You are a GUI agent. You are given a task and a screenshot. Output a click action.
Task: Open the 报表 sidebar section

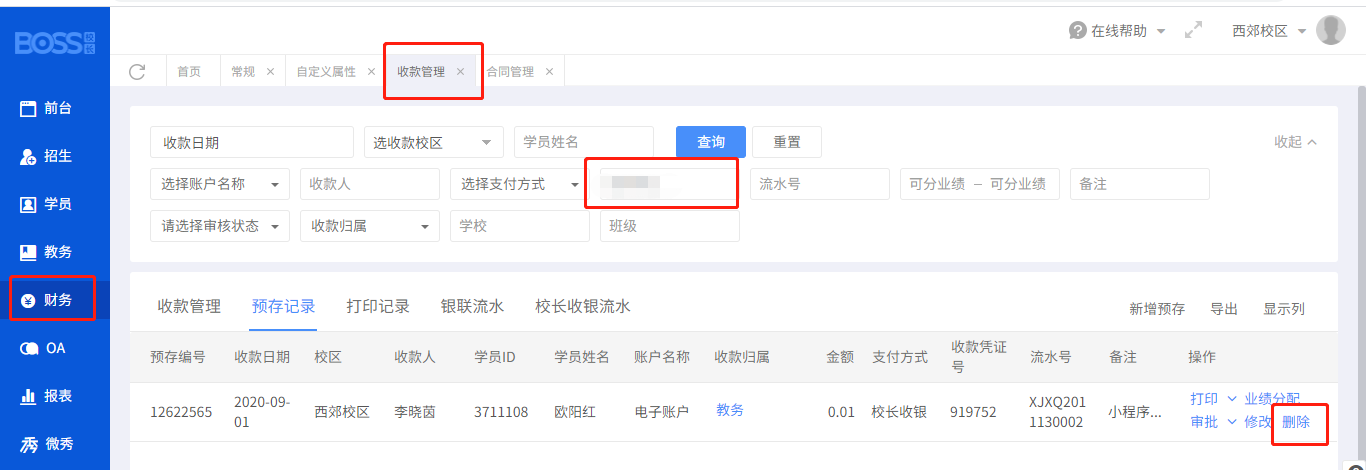coord(55,396)
